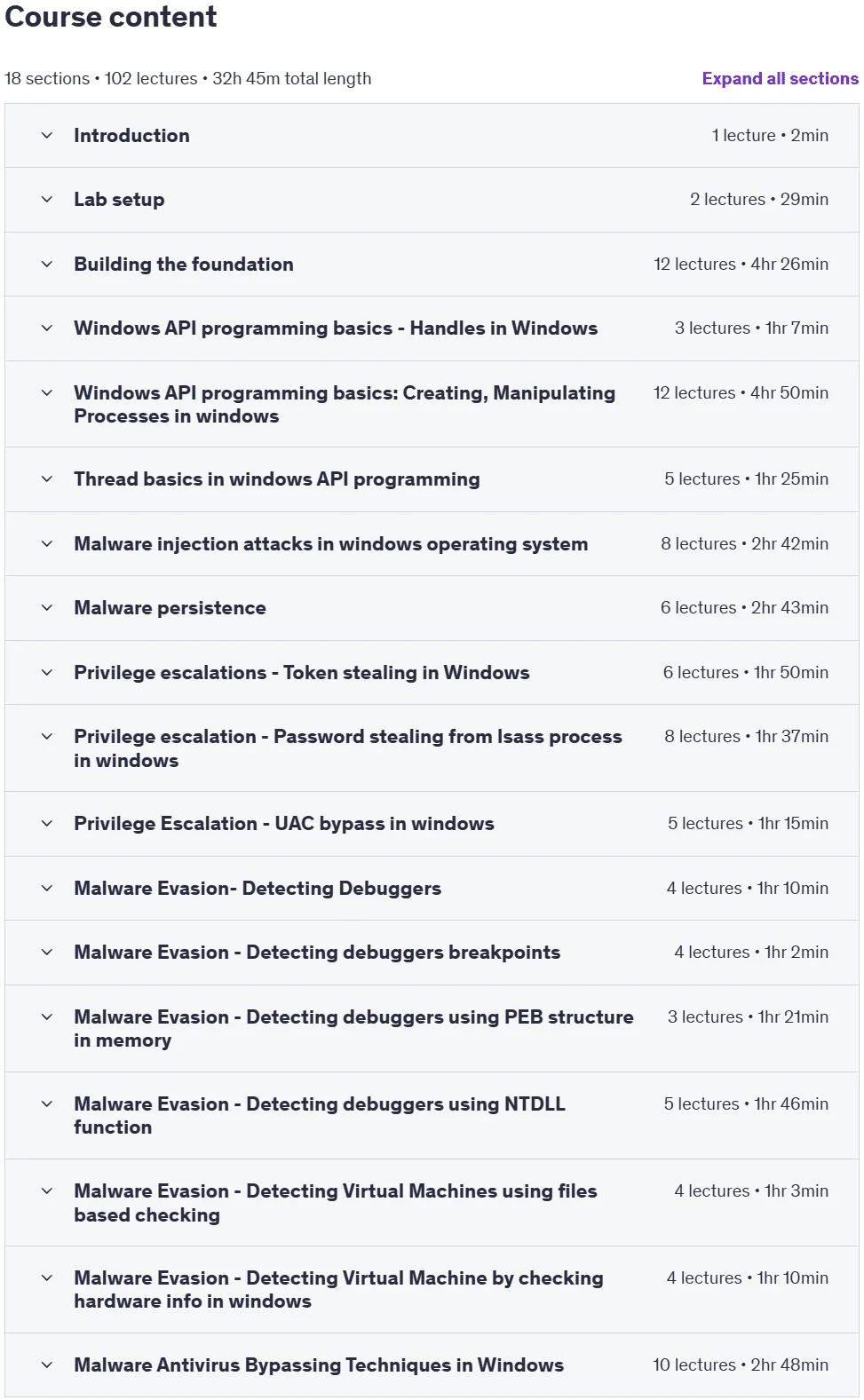864x1400 pixels.
Task: Expand chevron for Token stealing section
Action: pos(47,673)
